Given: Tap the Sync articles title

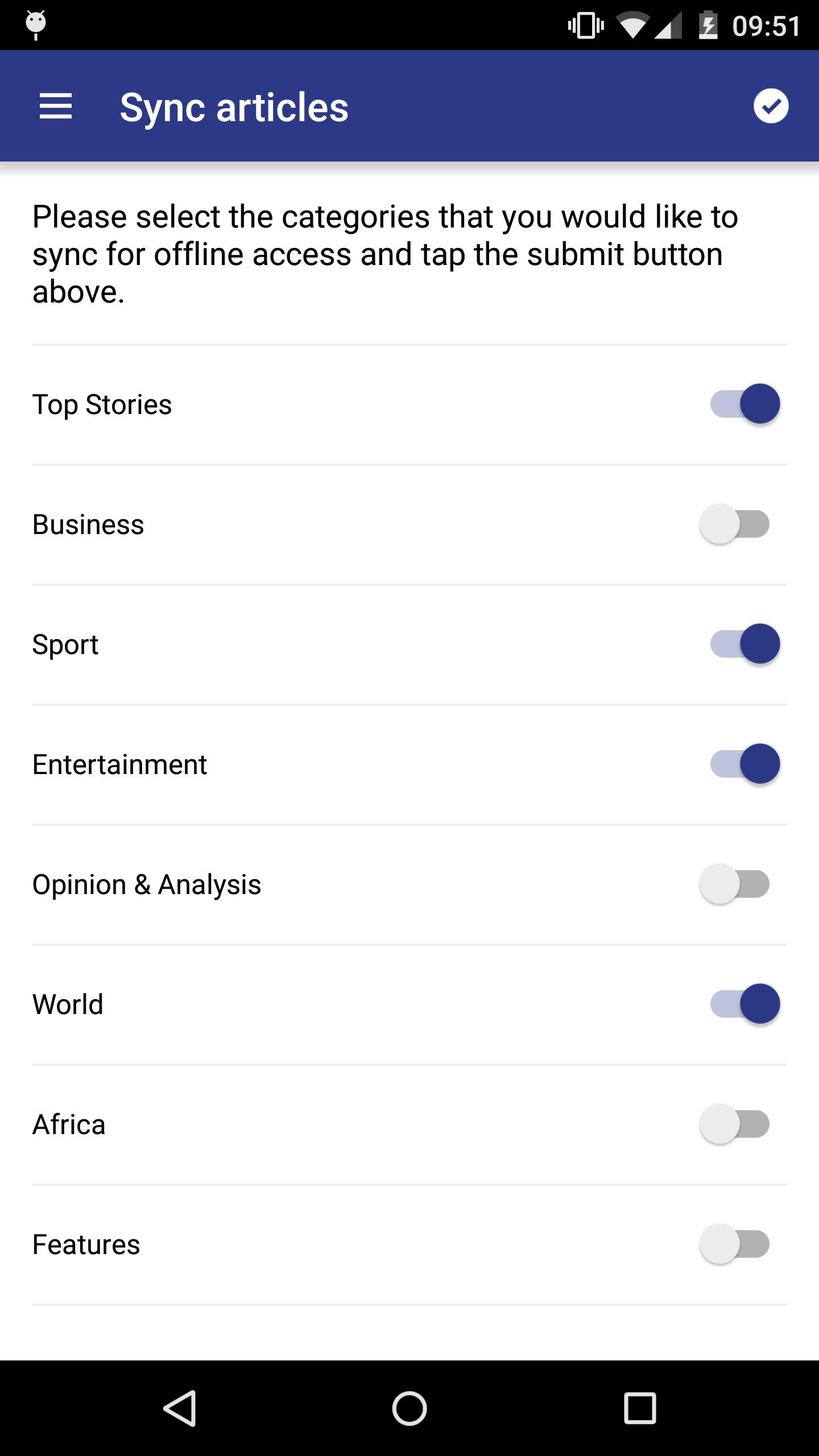Looking at the screenshot, I should [234, 107].
